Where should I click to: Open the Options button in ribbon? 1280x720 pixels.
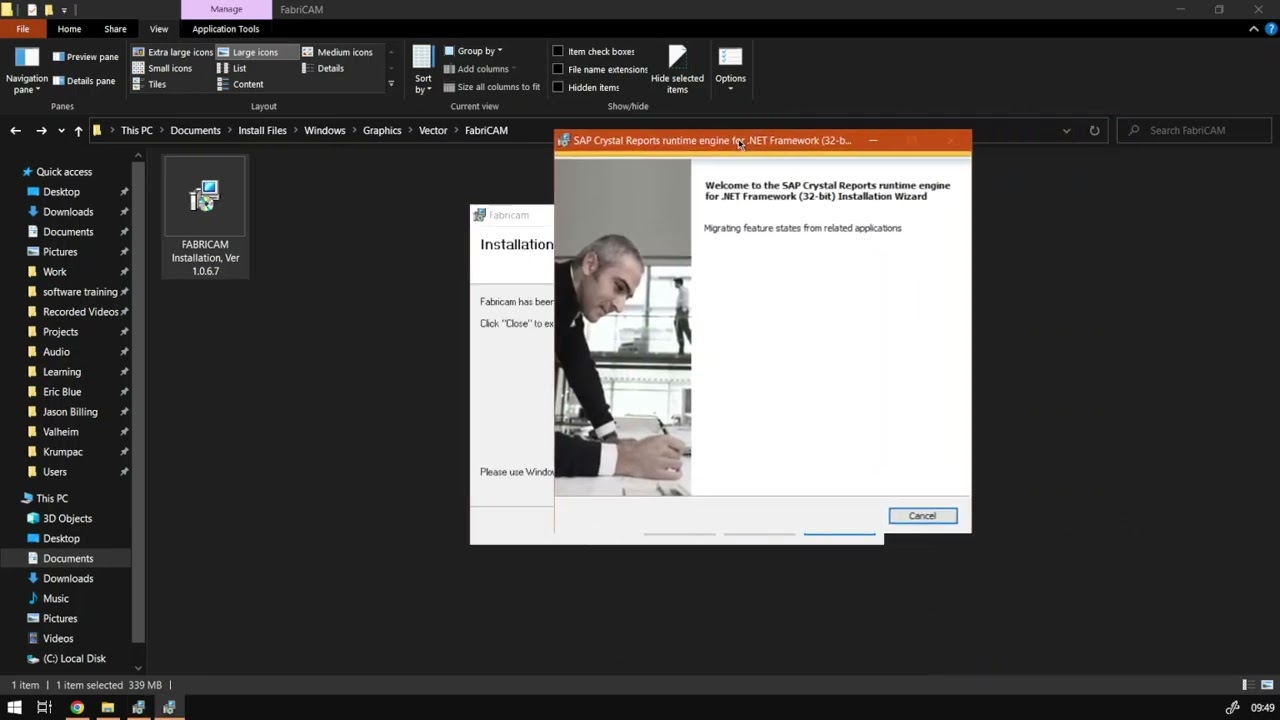tap(730, 70)
